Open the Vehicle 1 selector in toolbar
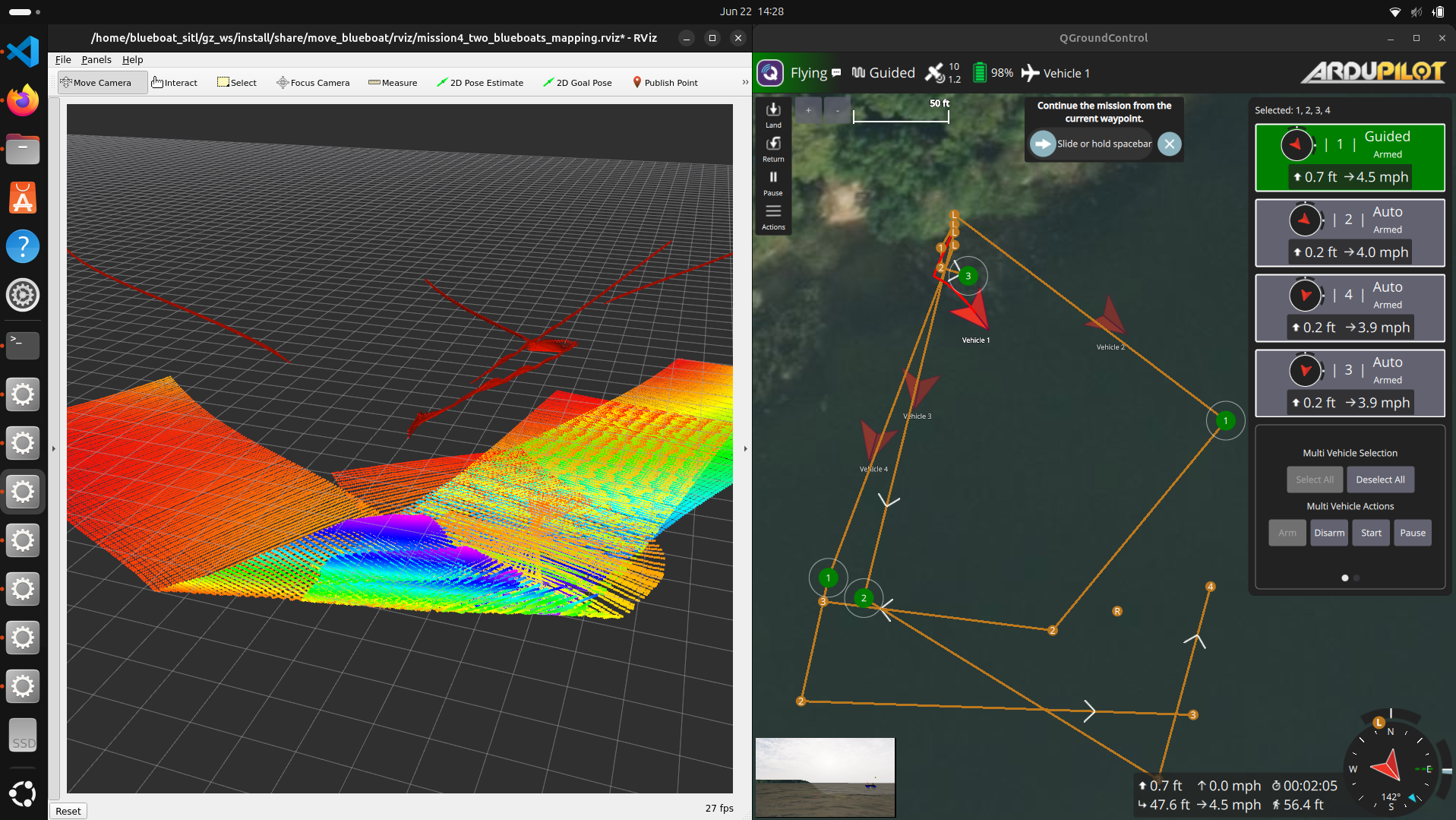 [x=1056, y=73]
